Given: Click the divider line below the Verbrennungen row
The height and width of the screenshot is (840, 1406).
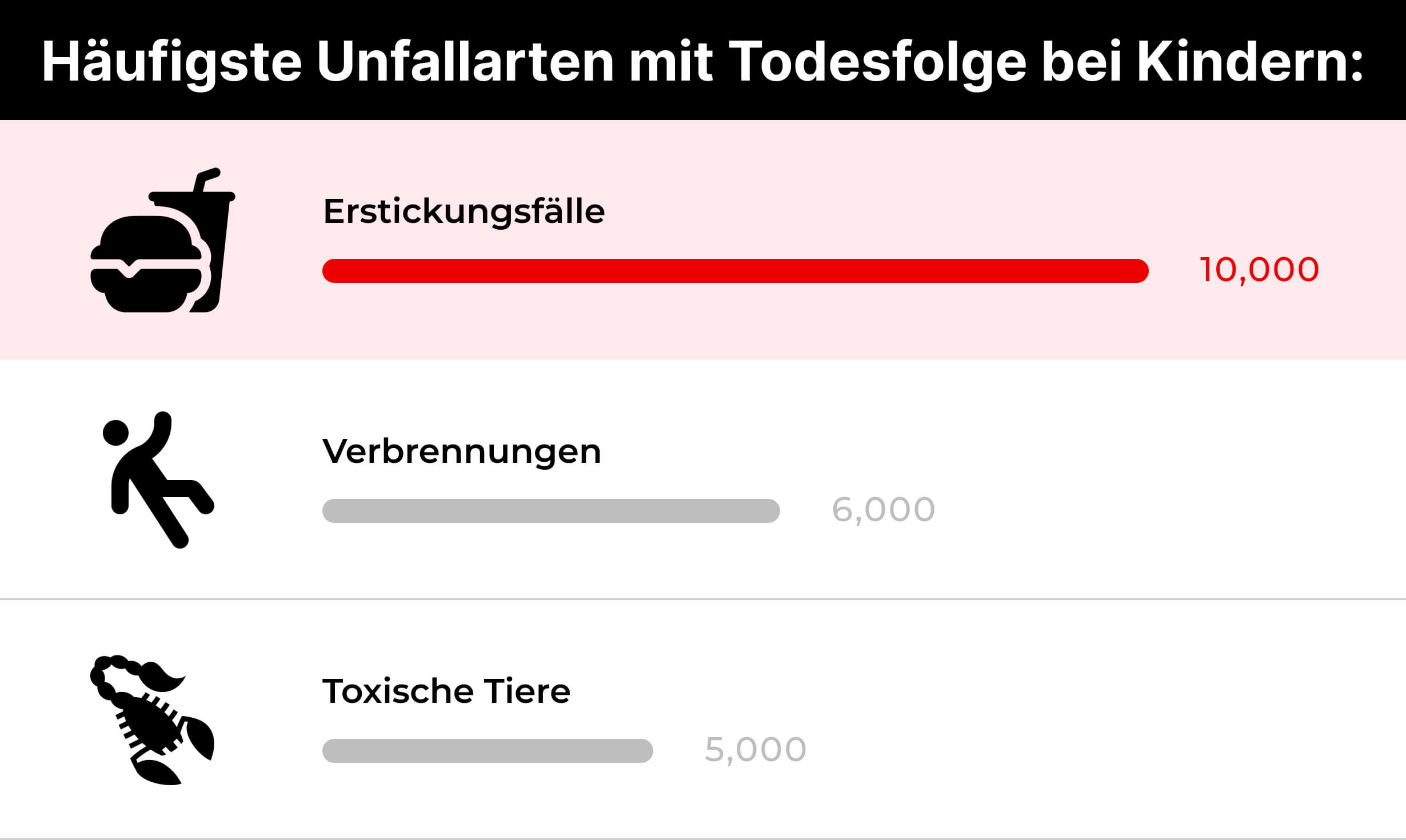Looking at the screenshot, I should (x=703, y=599).
